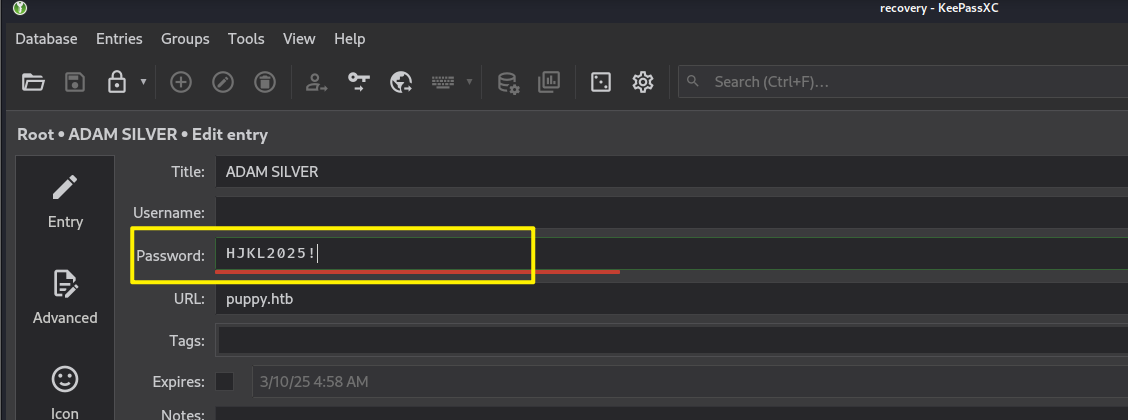This screenshot has height=420, width=1128.
Task: Select the Icon sidebar section
Action: coord(65,392)
